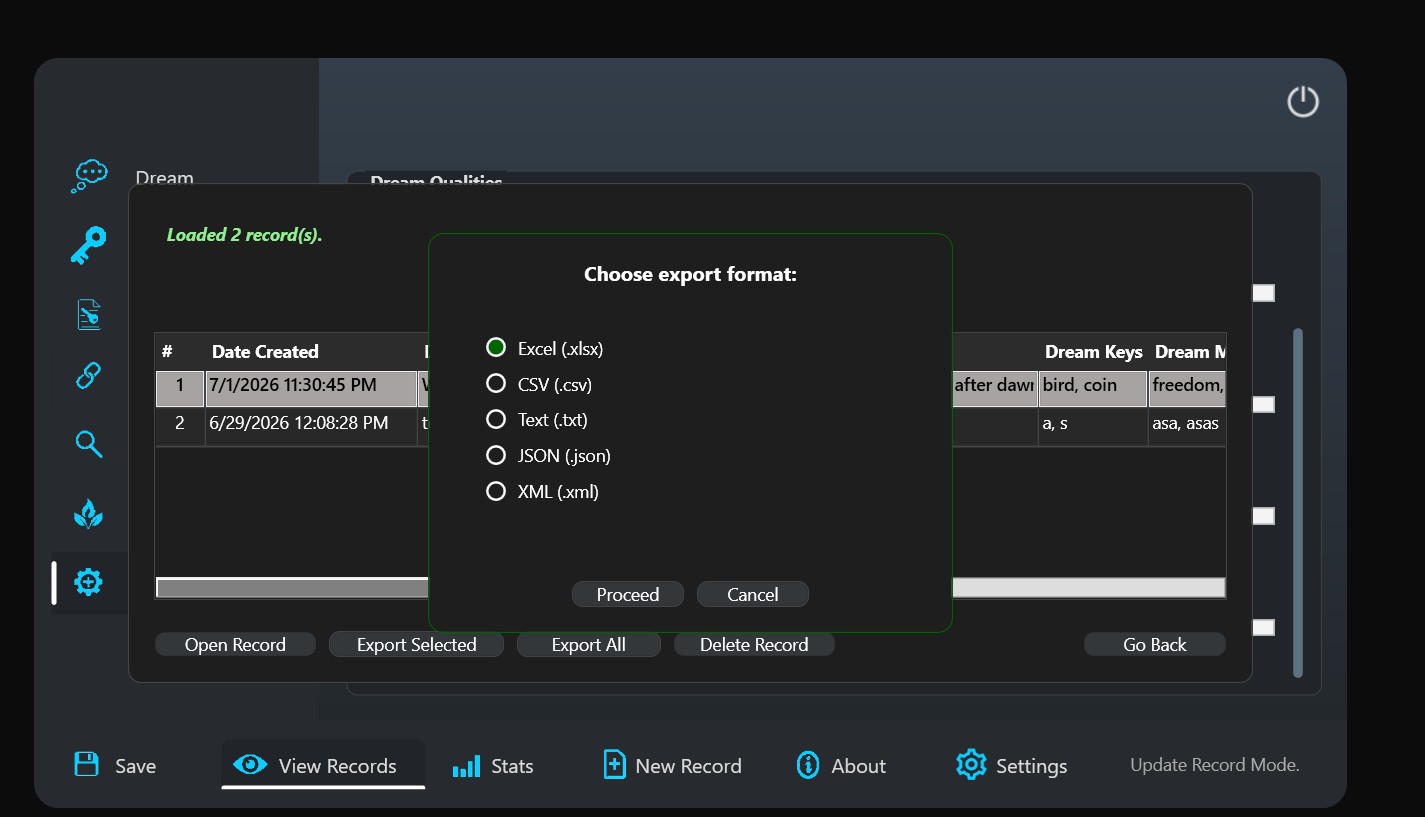Choose the XML (.xml) radio option
Viewport: 1425px width, 817px height.
(x=542, y=492)
